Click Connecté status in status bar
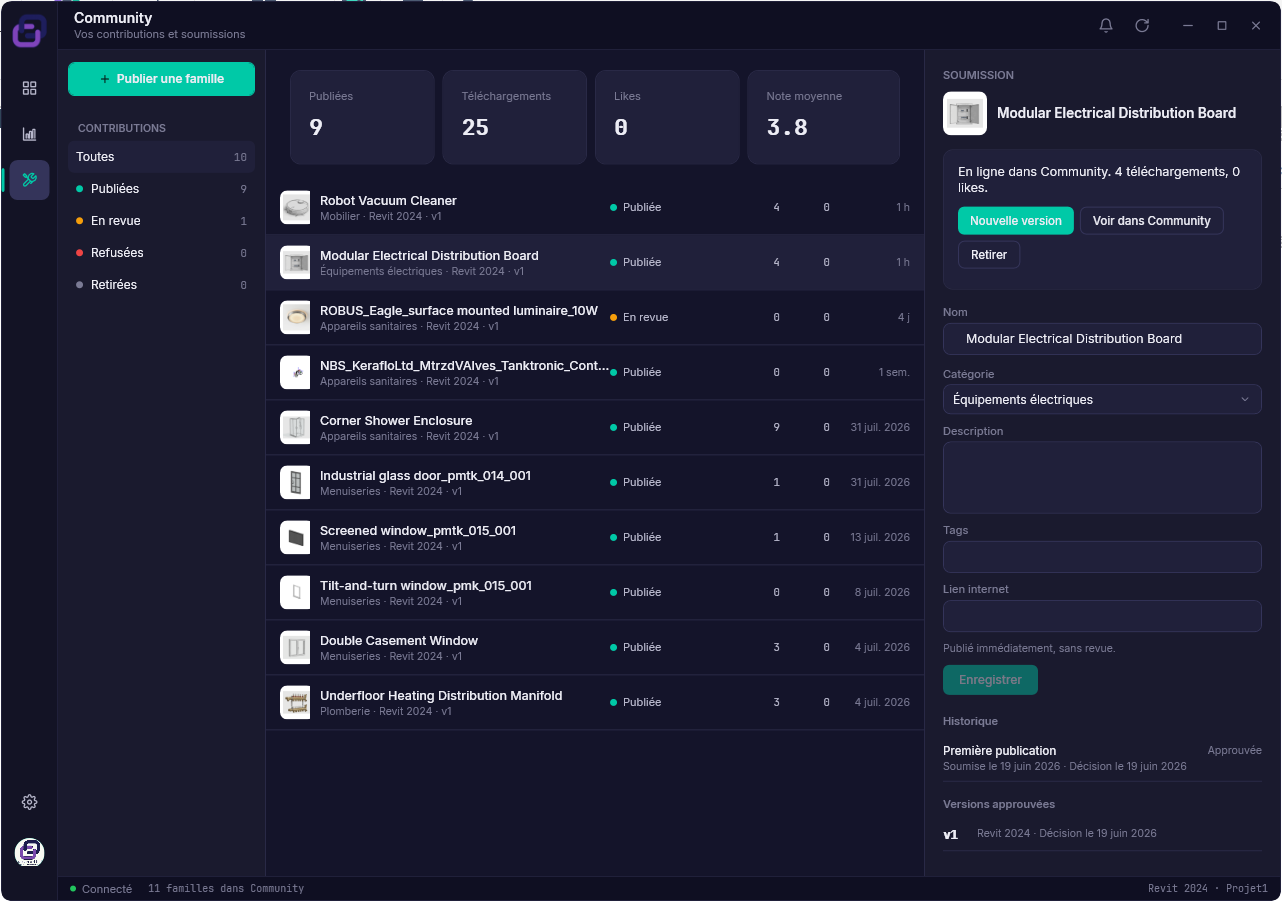Viewport: 1282px width, 902px height. pyautogui.click(x=101, y=889)
